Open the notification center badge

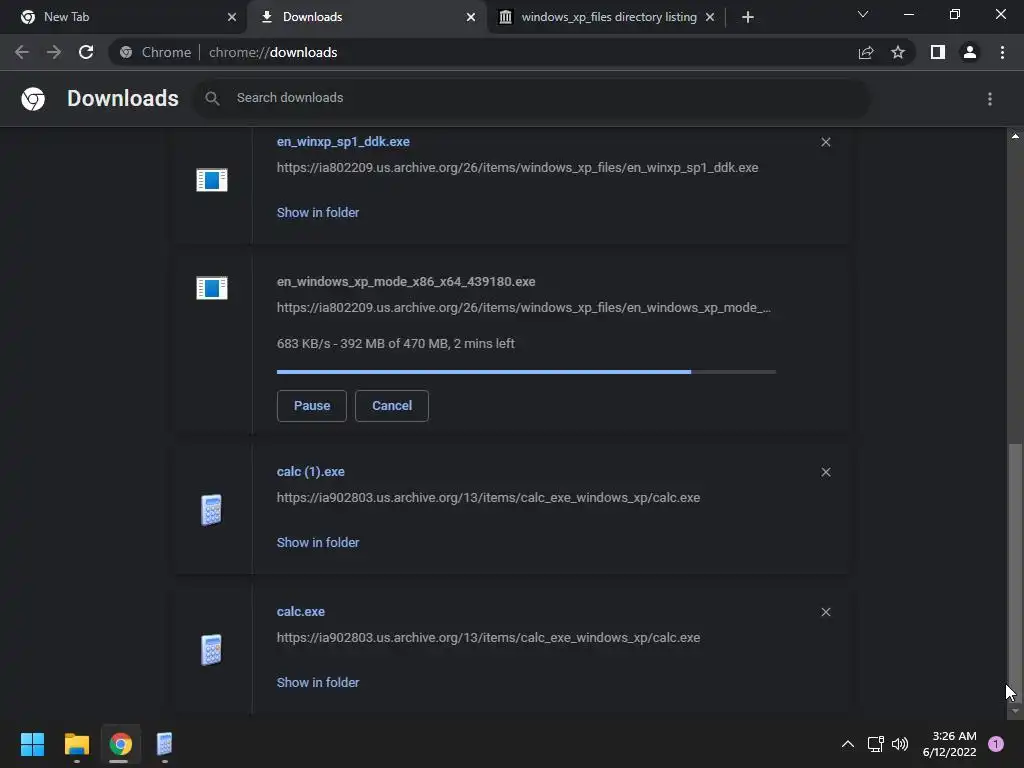[x=996, y=744]
